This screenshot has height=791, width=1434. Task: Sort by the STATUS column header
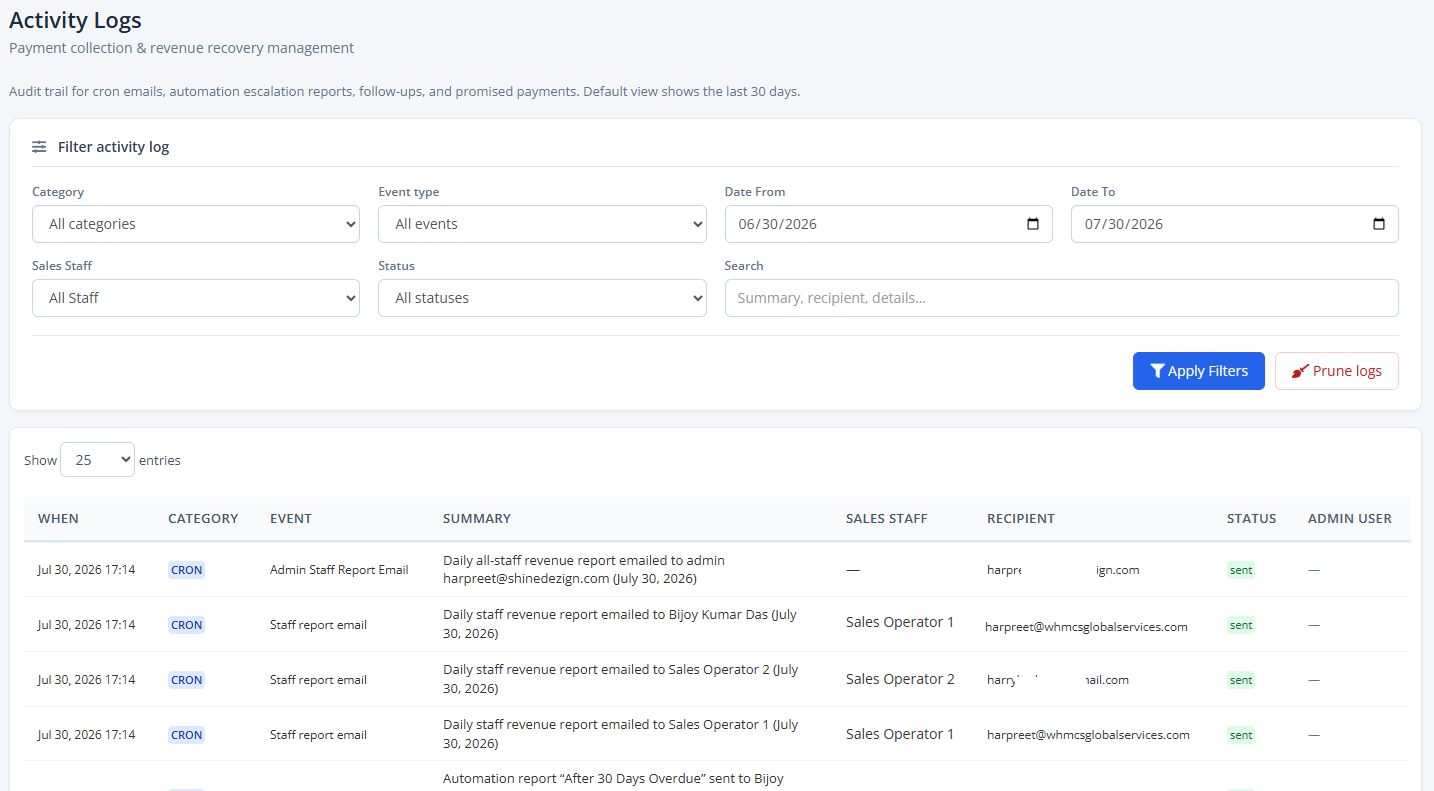coord(1252,519)
